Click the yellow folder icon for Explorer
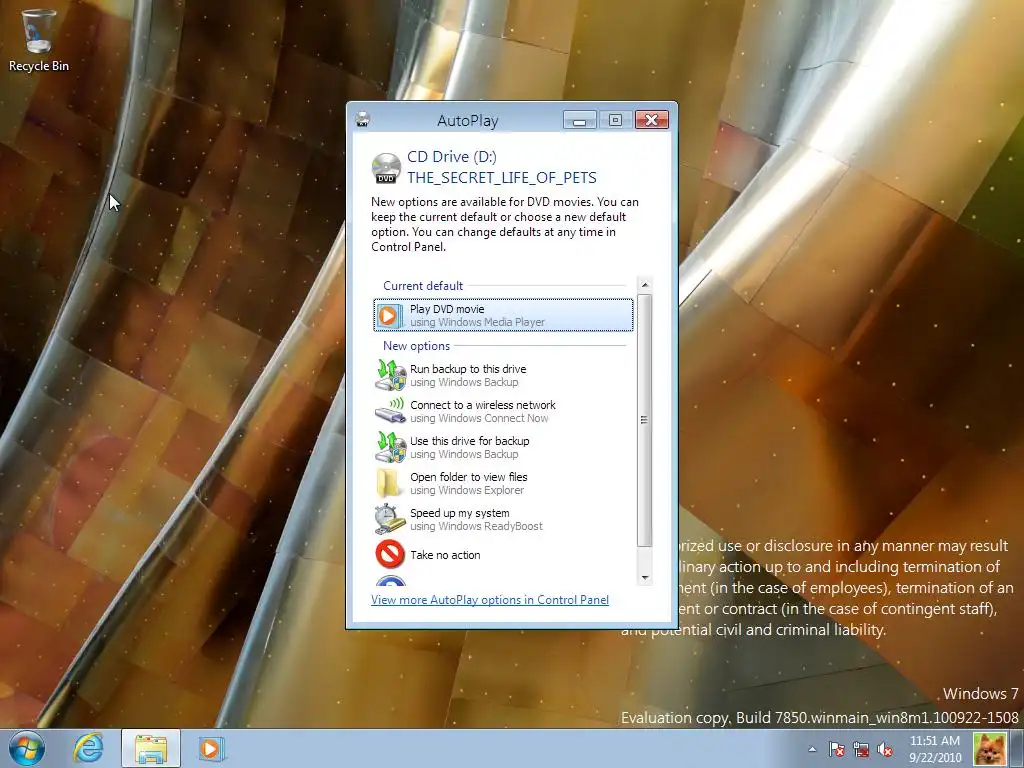Screen dimensions: 1024x768 (389, 483)
